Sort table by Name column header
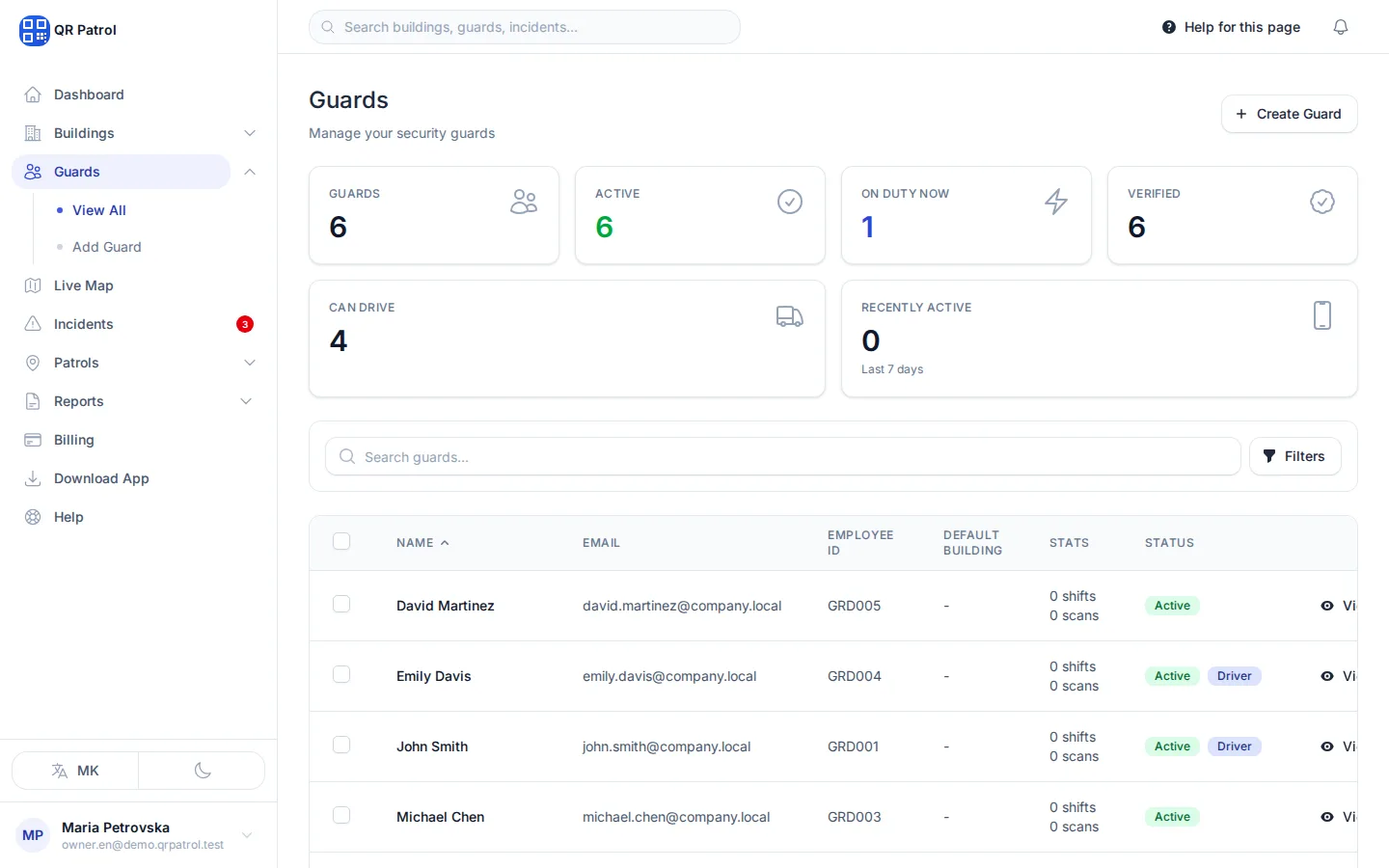 [x=422, y=543]
